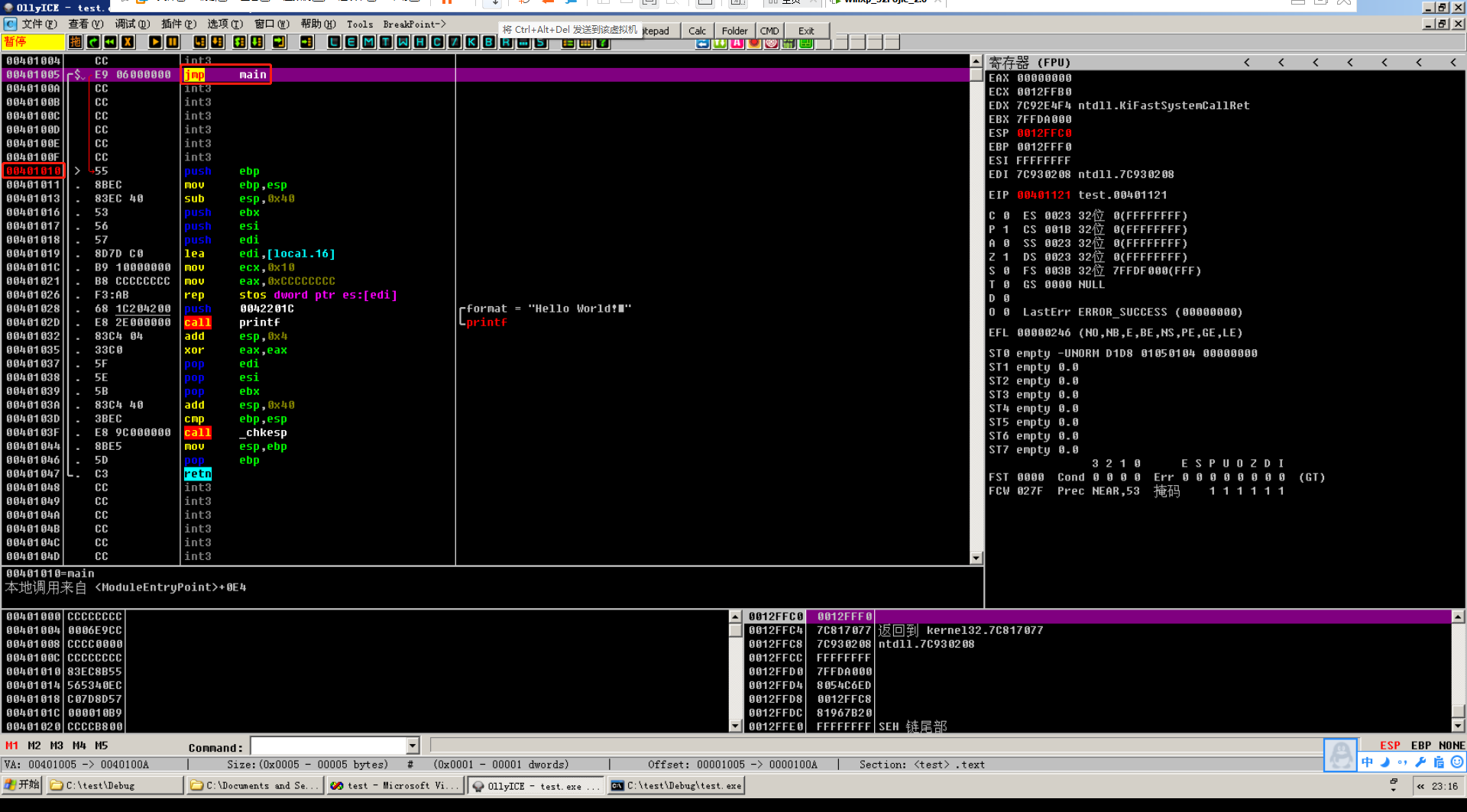Click the ESP stack mode label
Screen dimensions: 1467x812
click(1390, 746)
